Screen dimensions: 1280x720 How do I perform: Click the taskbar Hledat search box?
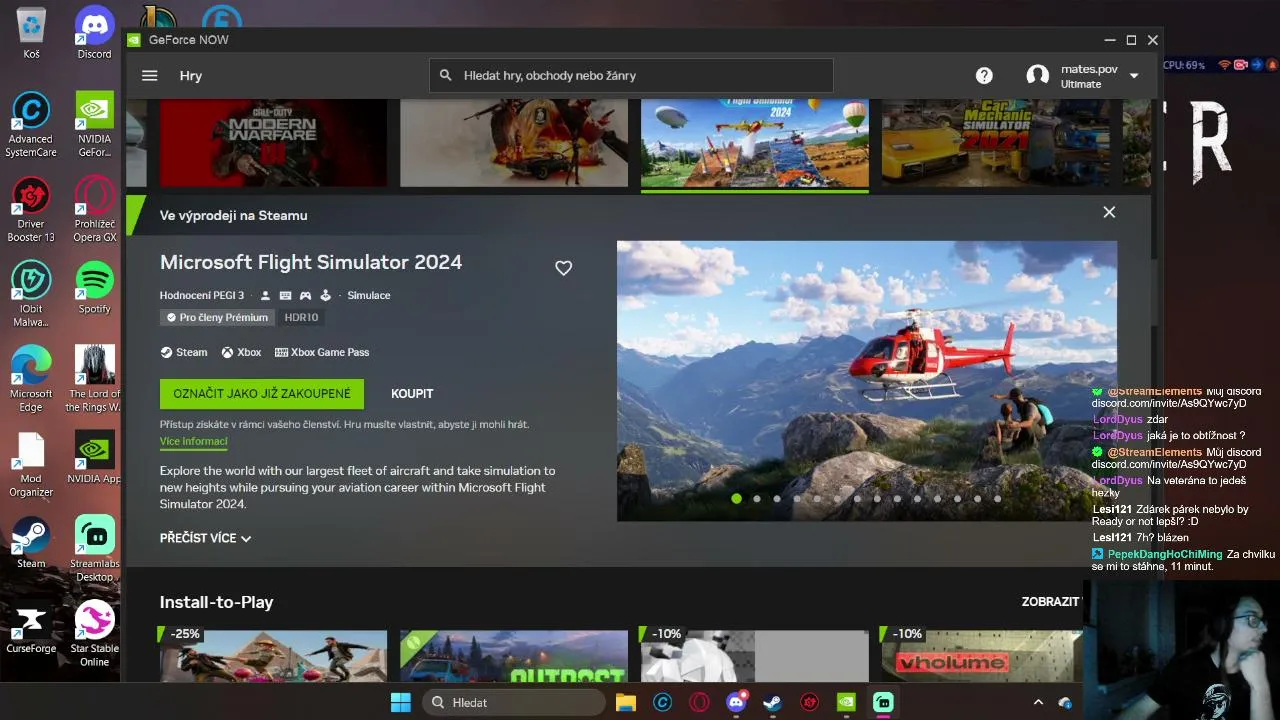513,702
